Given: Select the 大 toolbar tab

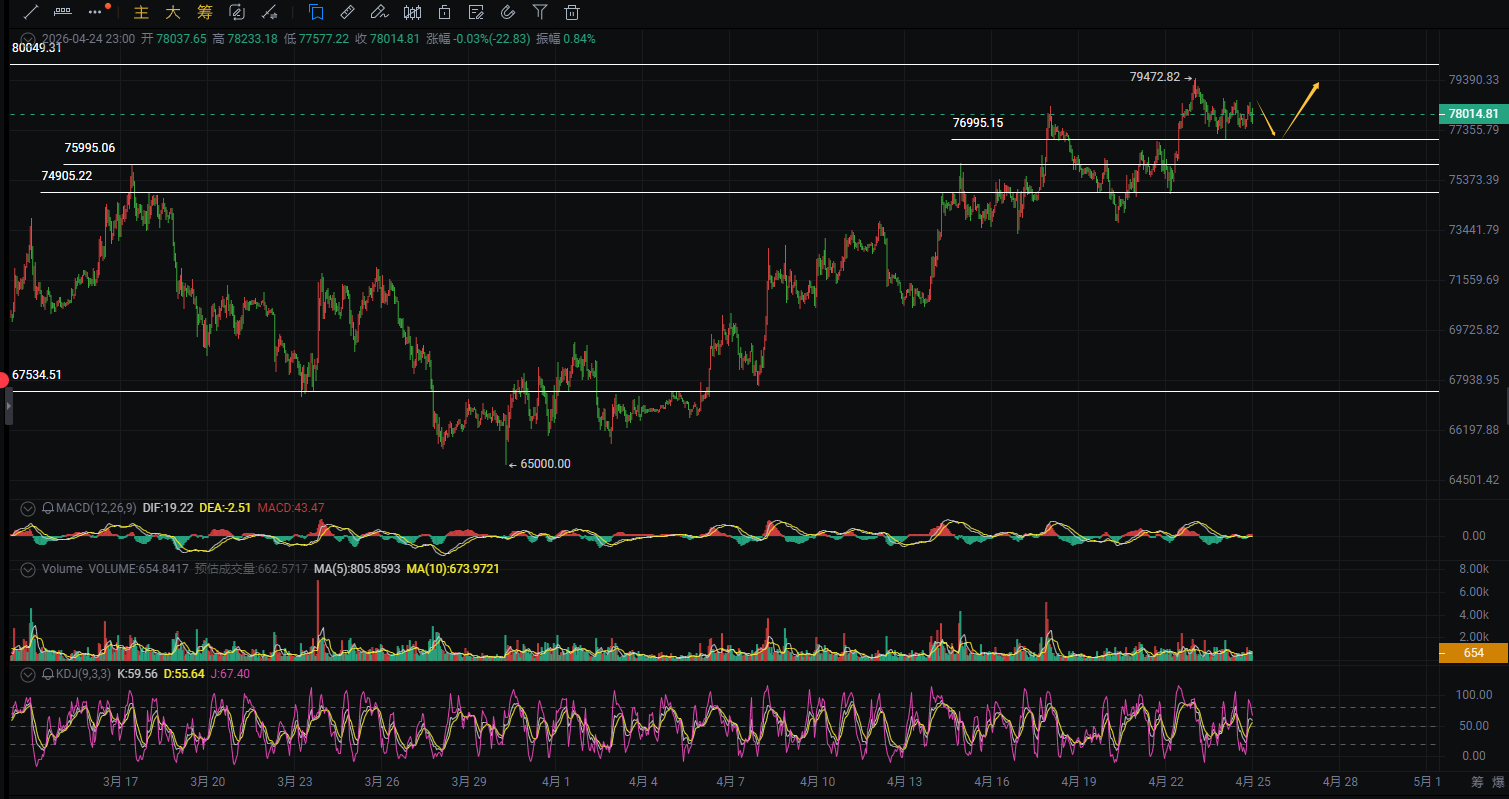Looking at the screenshot, I should click(x=173, y=13).
